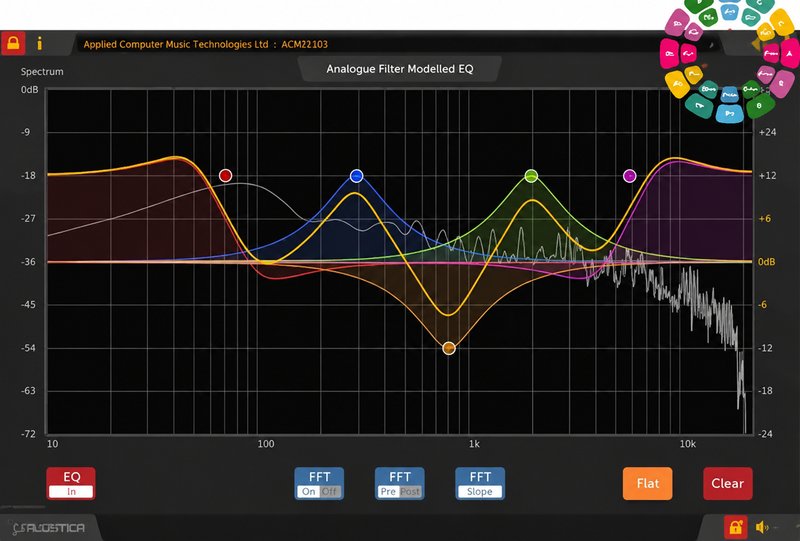Select the green EQ band node
Viewport: 800px width, 541px height.
point(531,176)
